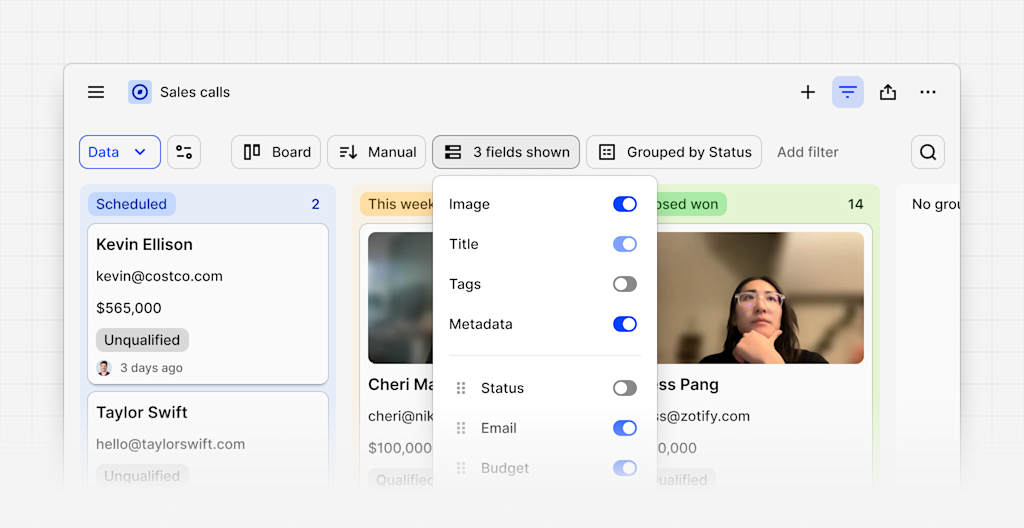Screen dimensions: 1024x528
Task: Open the hamburger menu
Action: (96, 92)
